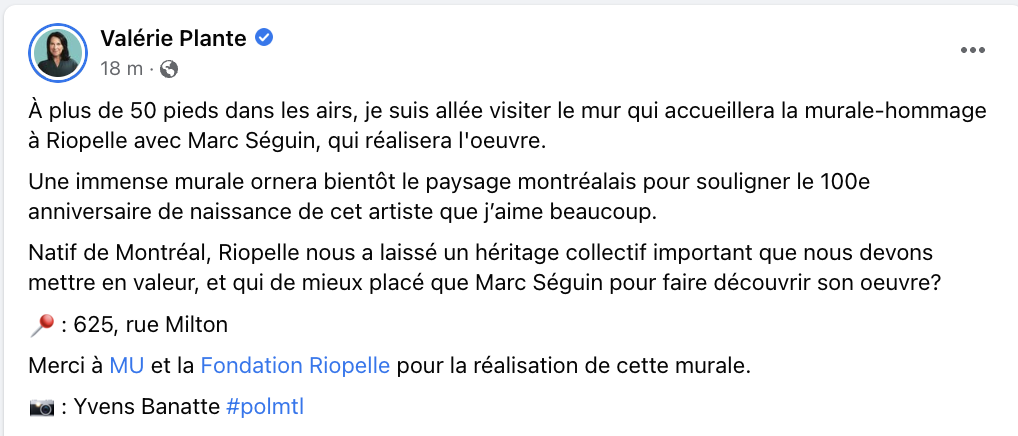This screenshot has width=1018, height=436.
Task: Open the #polmtl hashtag
Action: [265, 407]
